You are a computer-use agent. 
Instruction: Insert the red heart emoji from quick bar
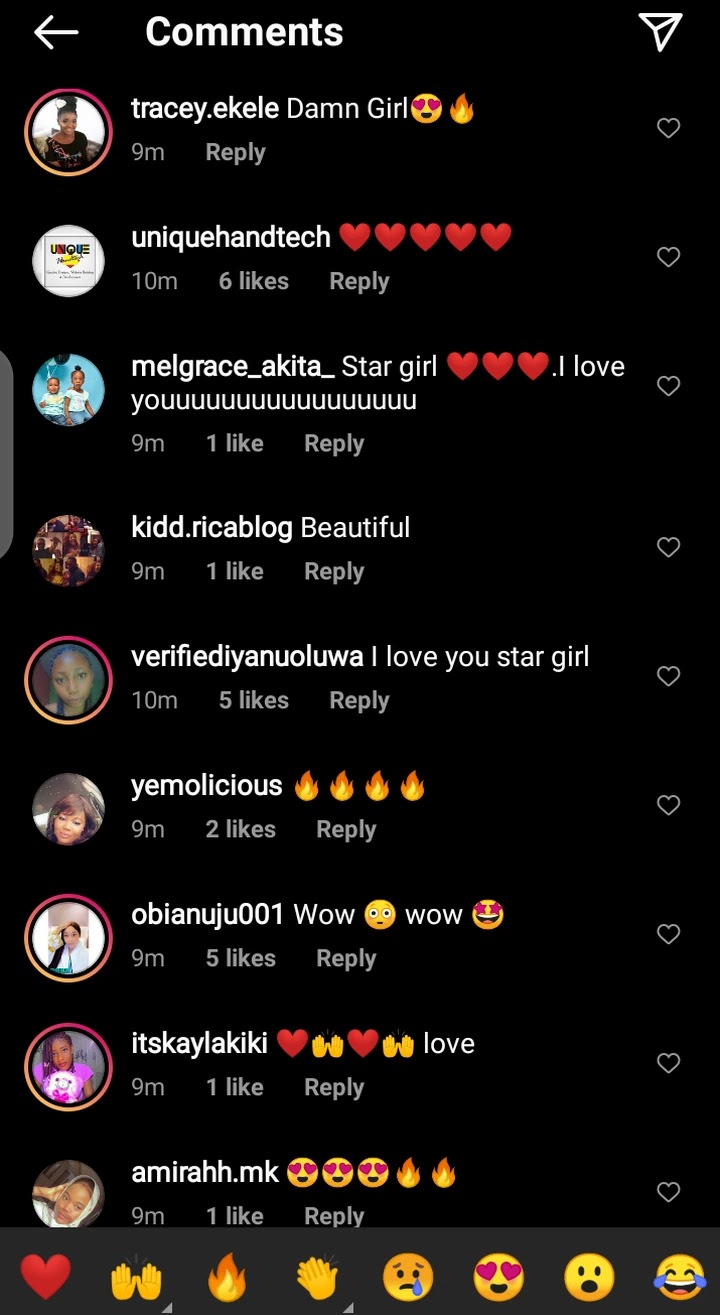[x=46, y=1277]
